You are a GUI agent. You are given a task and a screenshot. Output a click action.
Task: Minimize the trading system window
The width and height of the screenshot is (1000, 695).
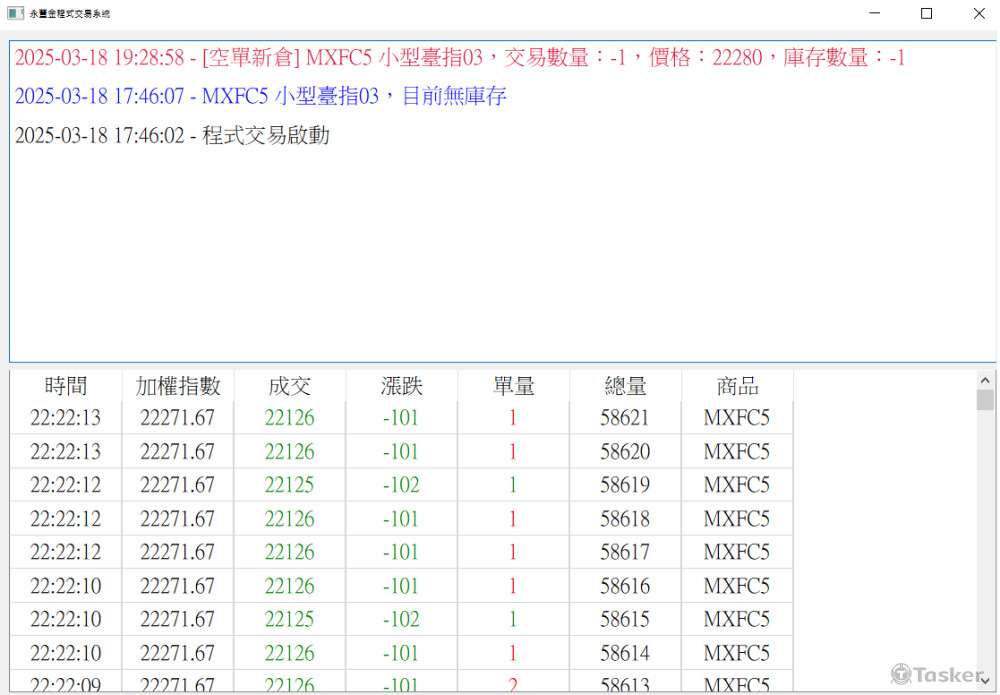(875, 14)
